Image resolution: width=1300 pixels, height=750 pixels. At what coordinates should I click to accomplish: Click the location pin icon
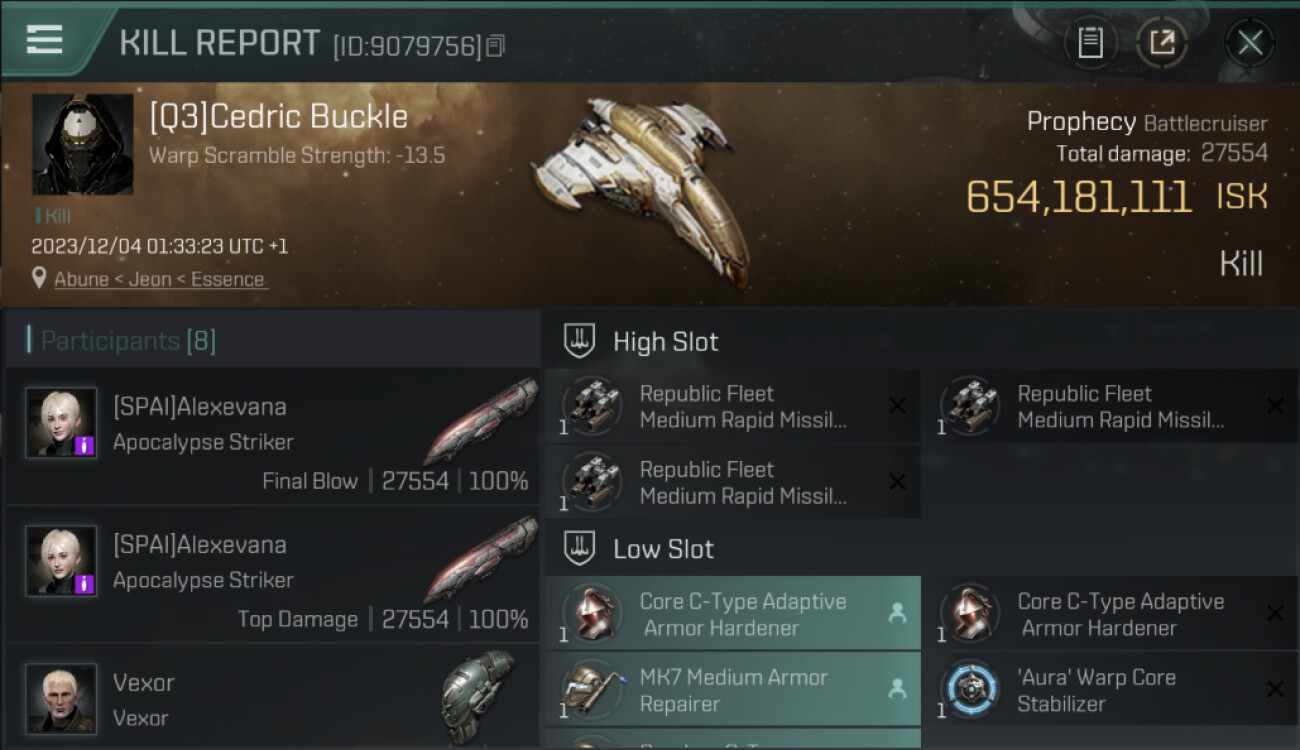[x=39, y=278]
